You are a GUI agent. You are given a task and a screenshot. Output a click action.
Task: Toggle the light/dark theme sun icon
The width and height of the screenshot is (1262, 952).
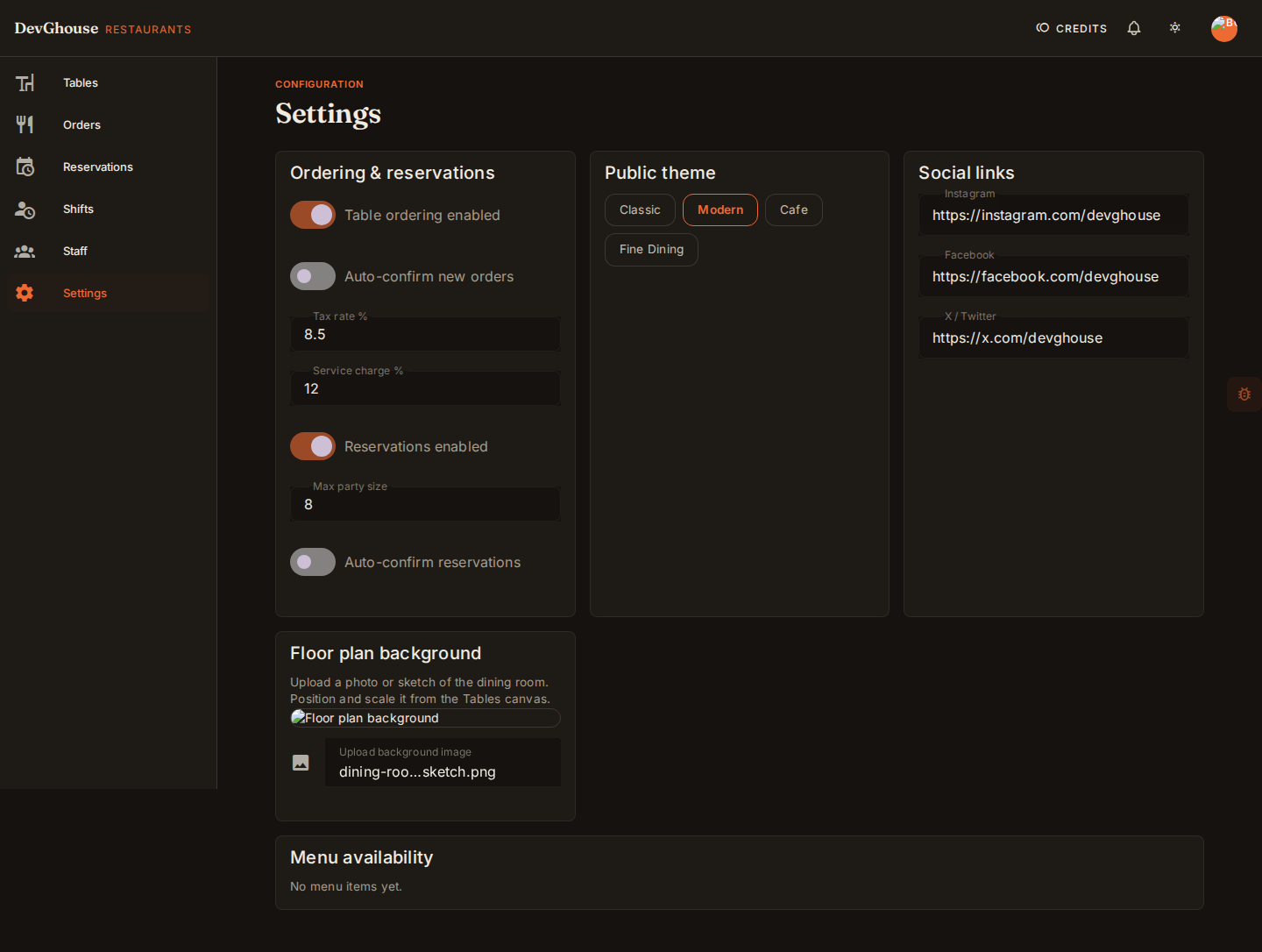click(1175, 28)
